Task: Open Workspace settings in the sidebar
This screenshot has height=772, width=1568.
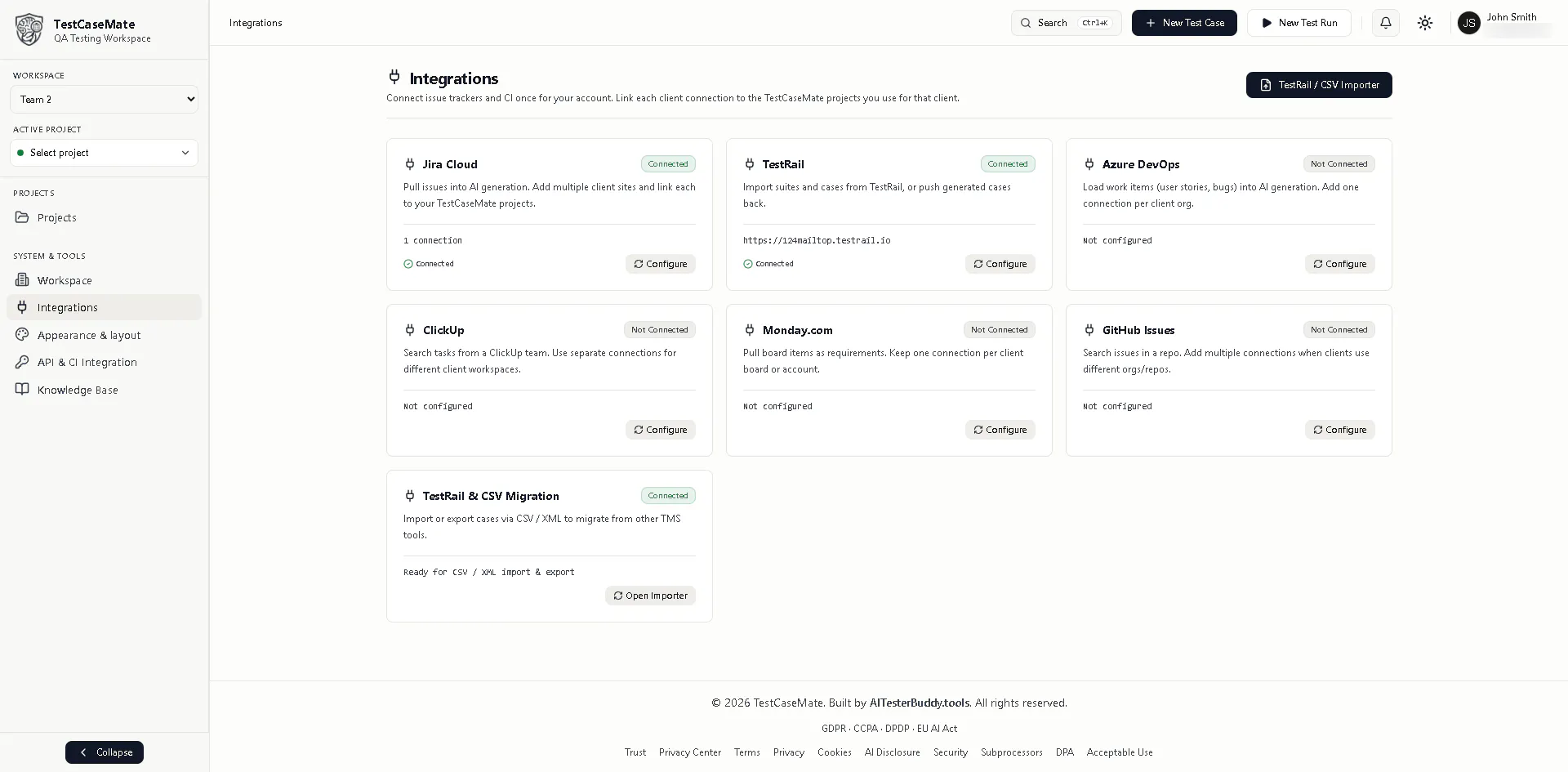Action: pos(104,280)
